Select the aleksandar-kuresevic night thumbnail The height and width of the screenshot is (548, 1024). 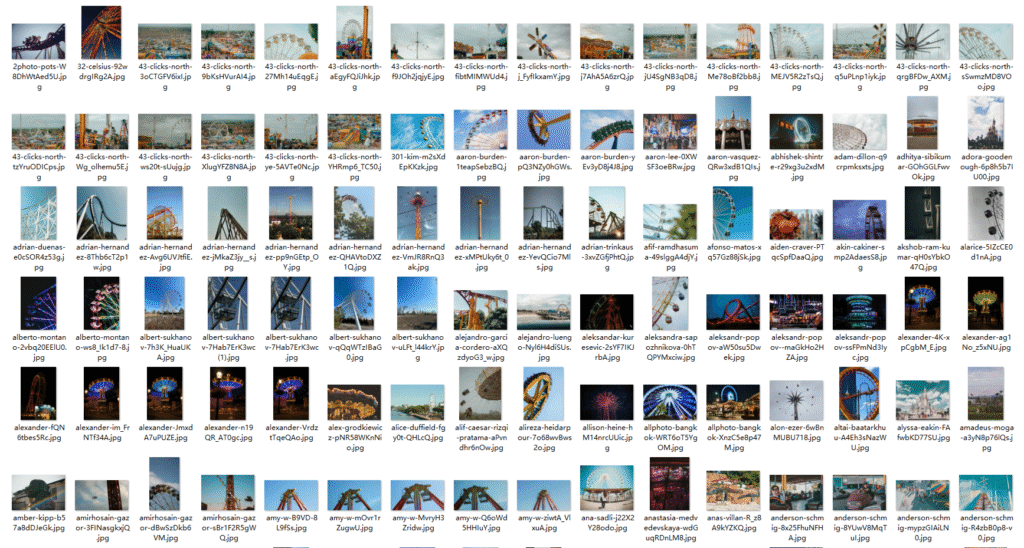pos(607,312)
